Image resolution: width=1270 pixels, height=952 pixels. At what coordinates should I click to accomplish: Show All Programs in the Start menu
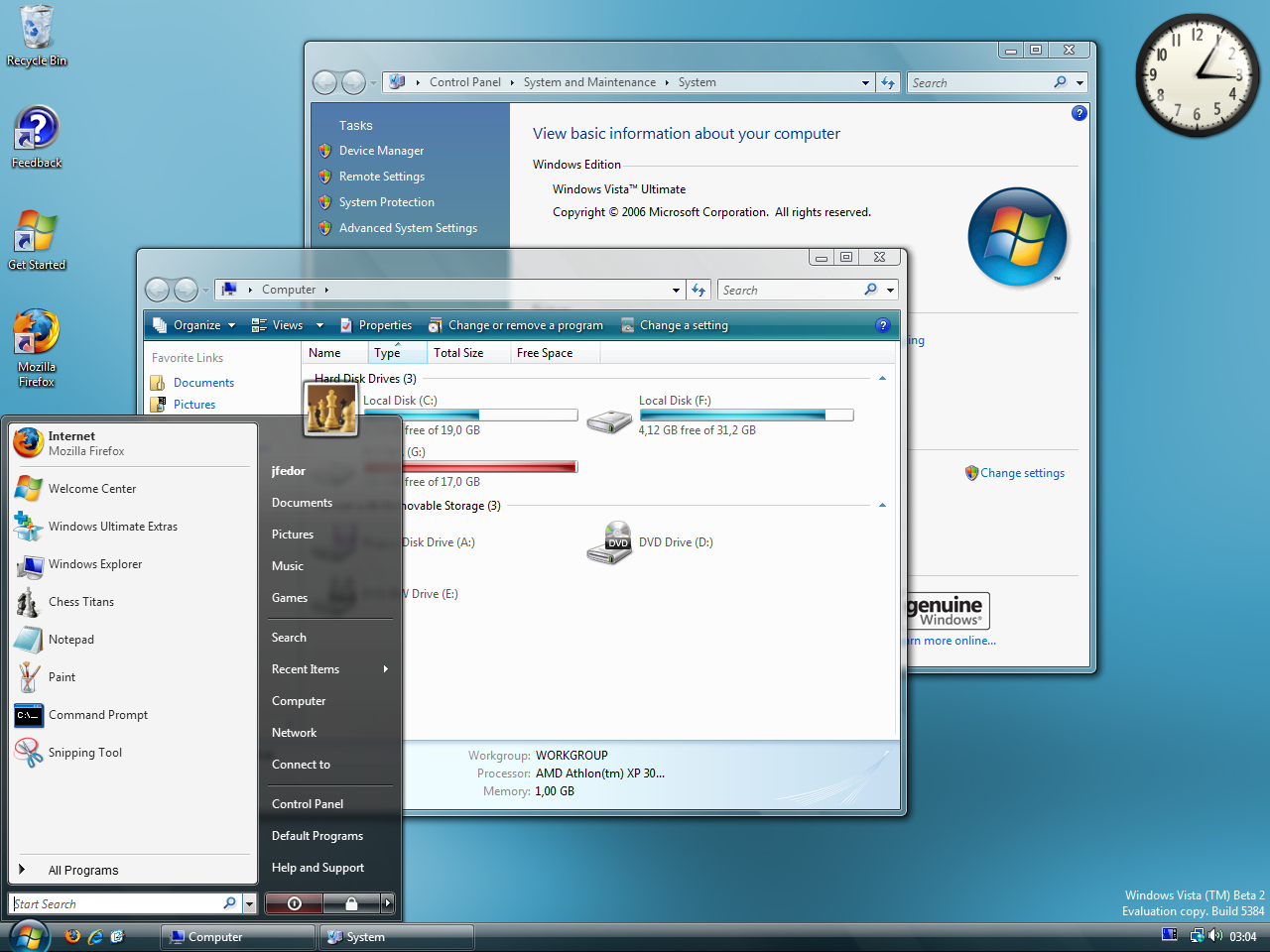pyautogui.click(x=133, y=871)
